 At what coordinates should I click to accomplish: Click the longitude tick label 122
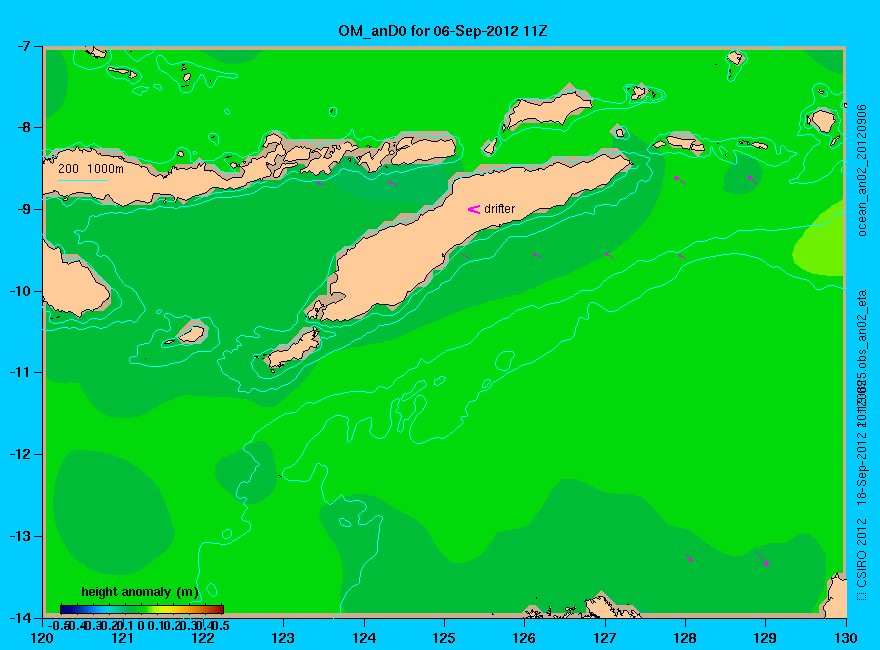coord(203,638)
